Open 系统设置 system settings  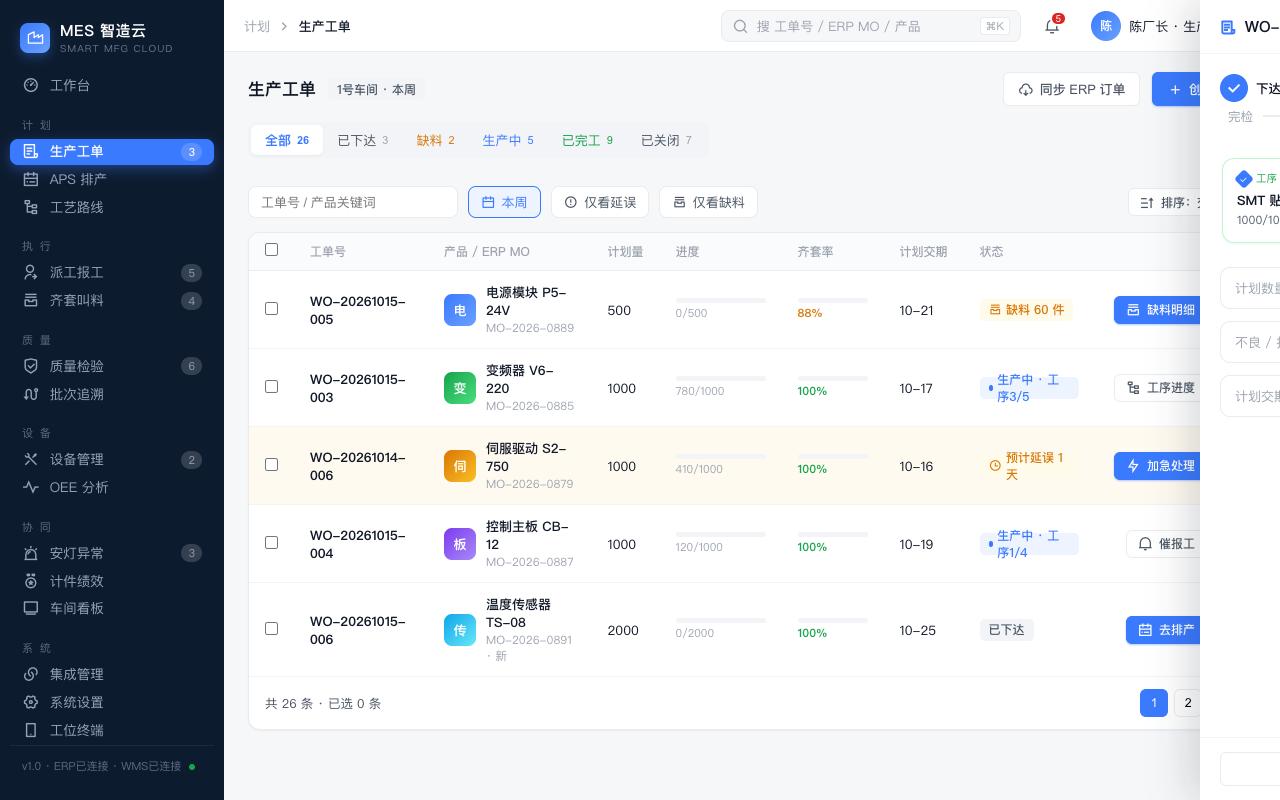pyautogui.click(x=112, y=702)
